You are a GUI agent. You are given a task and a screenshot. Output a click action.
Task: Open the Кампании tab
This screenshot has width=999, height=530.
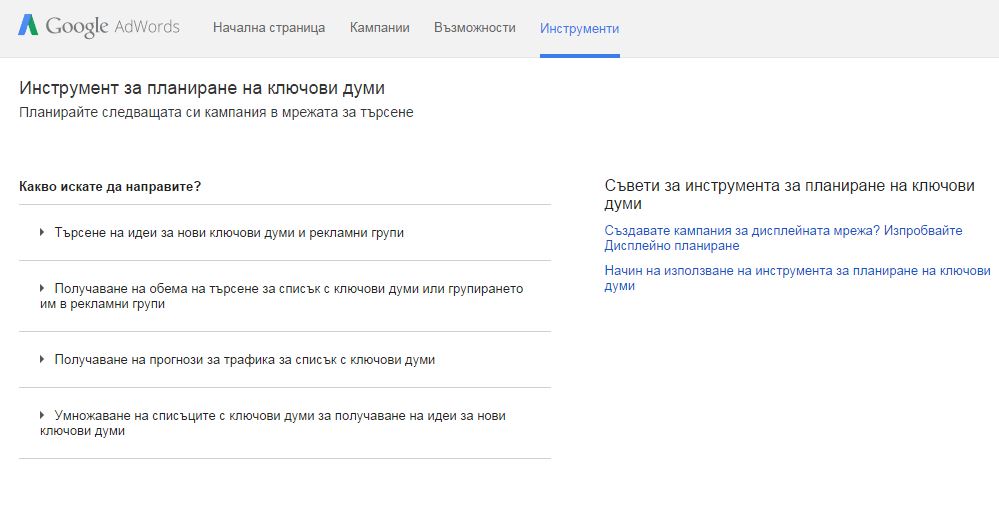pyautogui.click(x=380, y=28)
